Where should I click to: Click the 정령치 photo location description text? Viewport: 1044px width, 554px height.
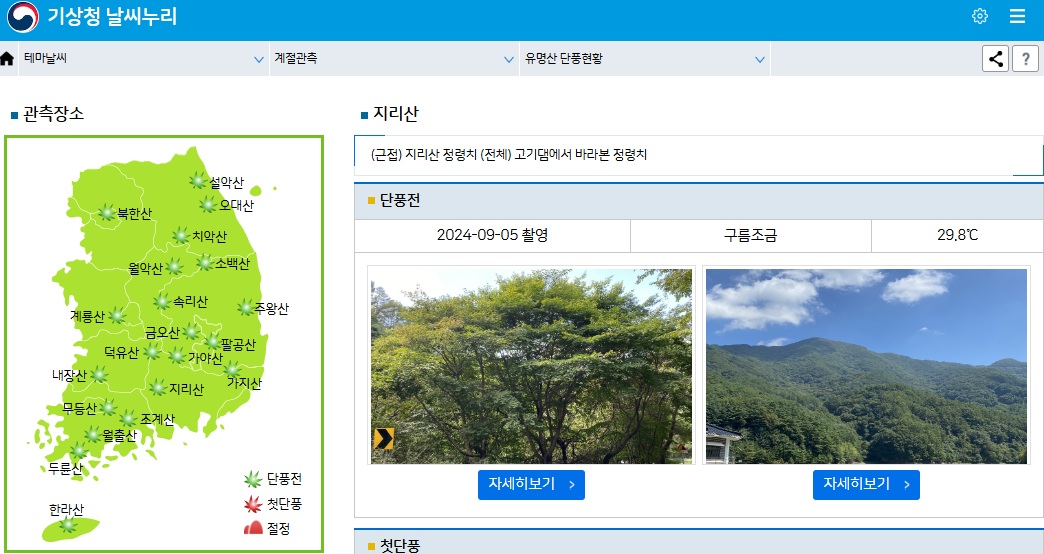(509, 154)
